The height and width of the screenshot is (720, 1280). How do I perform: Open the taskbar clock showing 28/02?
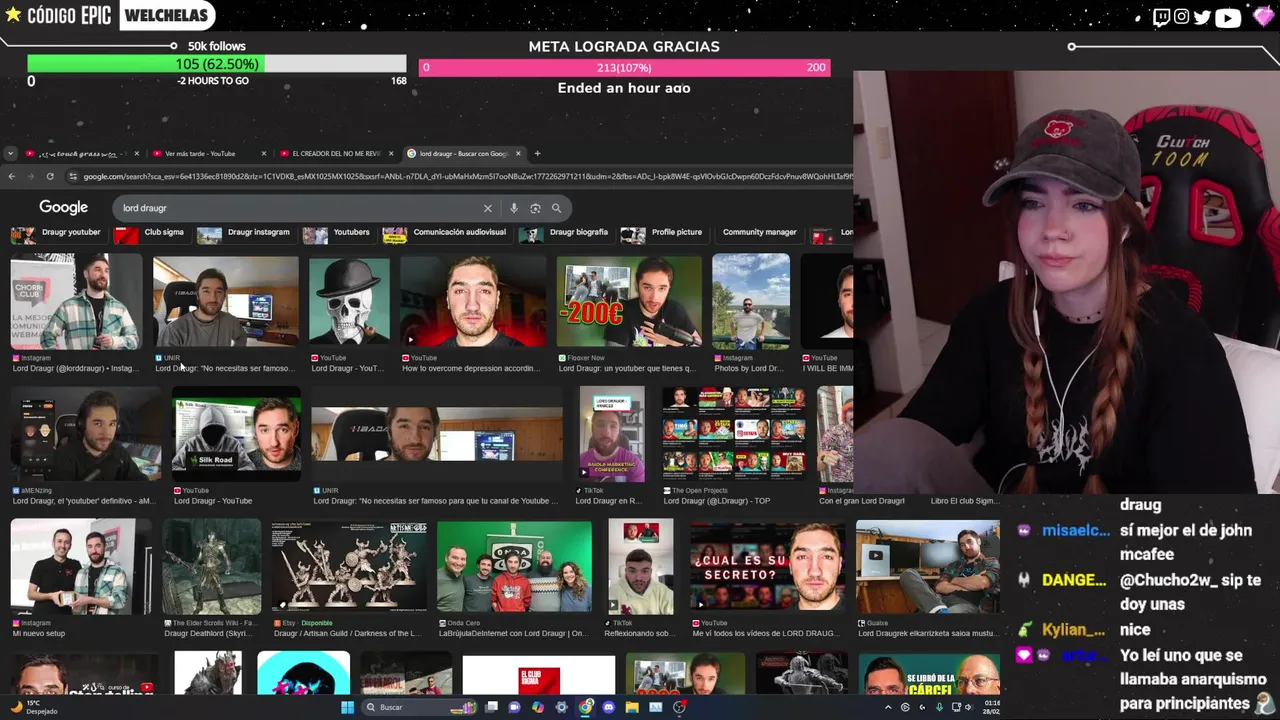pyautogui.click(x=992, y=707)
